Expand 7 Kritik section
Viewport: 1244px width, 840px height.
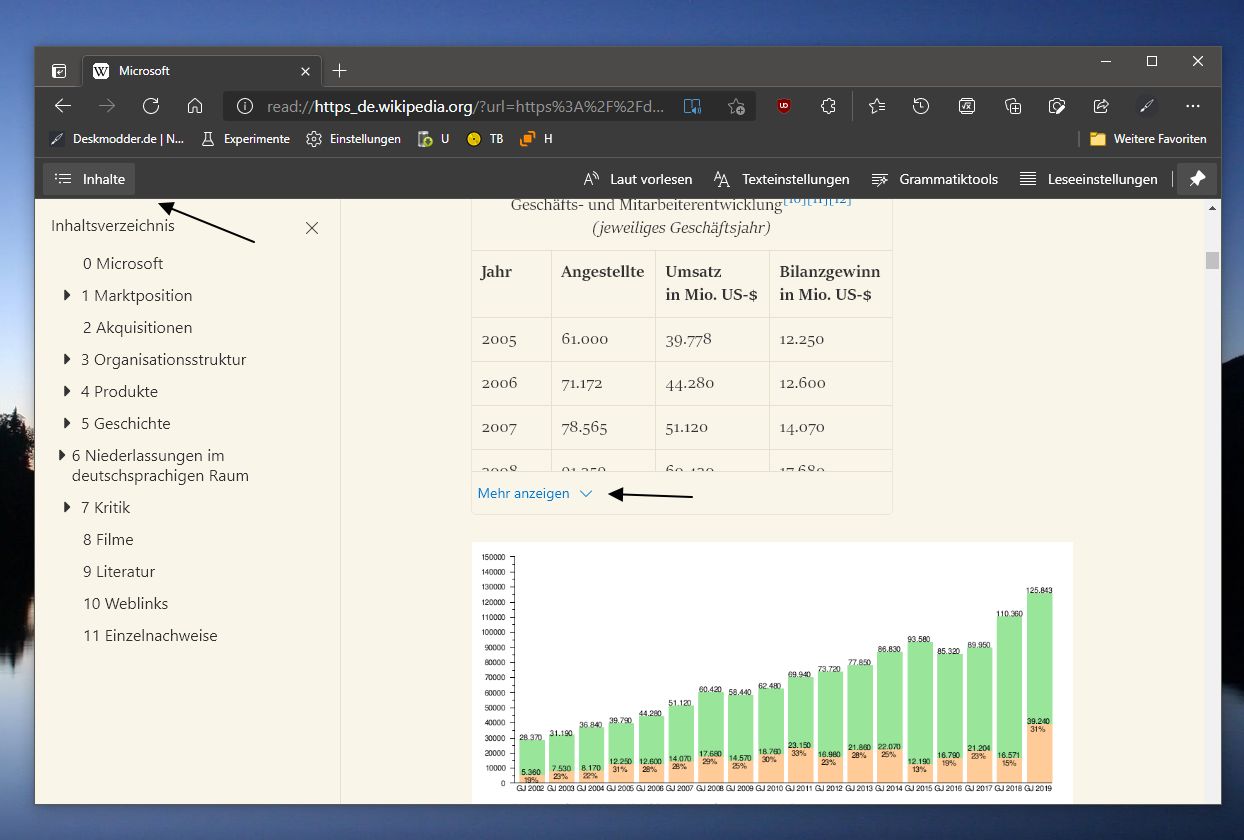66,507
